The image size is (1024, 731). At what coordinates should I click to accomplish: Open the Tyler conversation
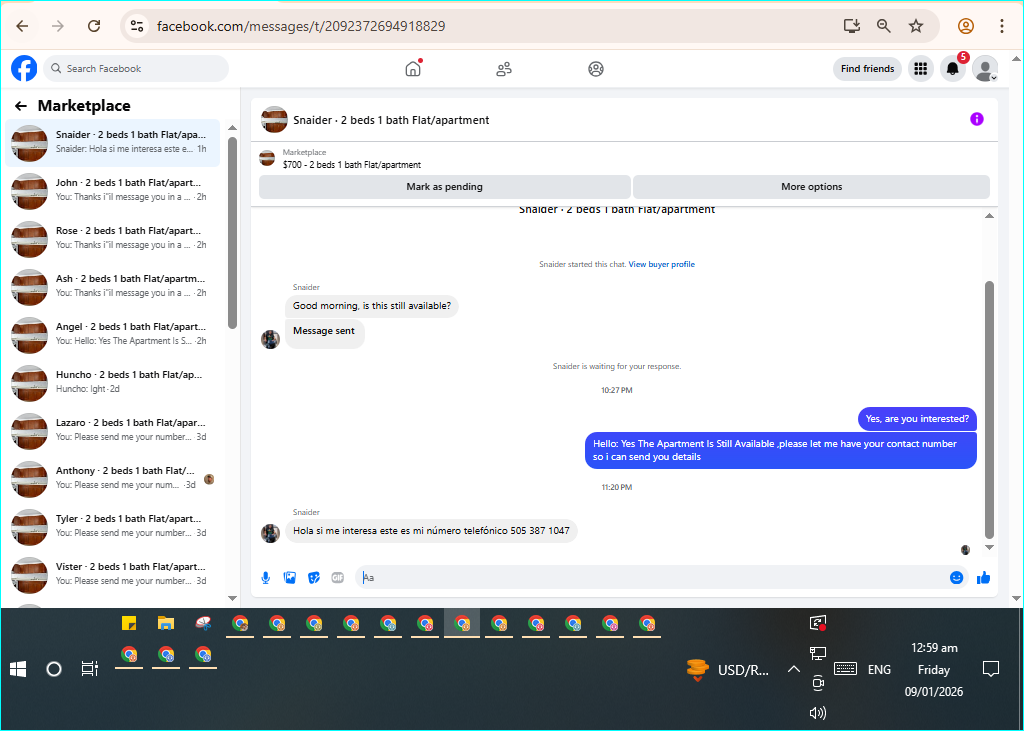(x=113, y=527)
